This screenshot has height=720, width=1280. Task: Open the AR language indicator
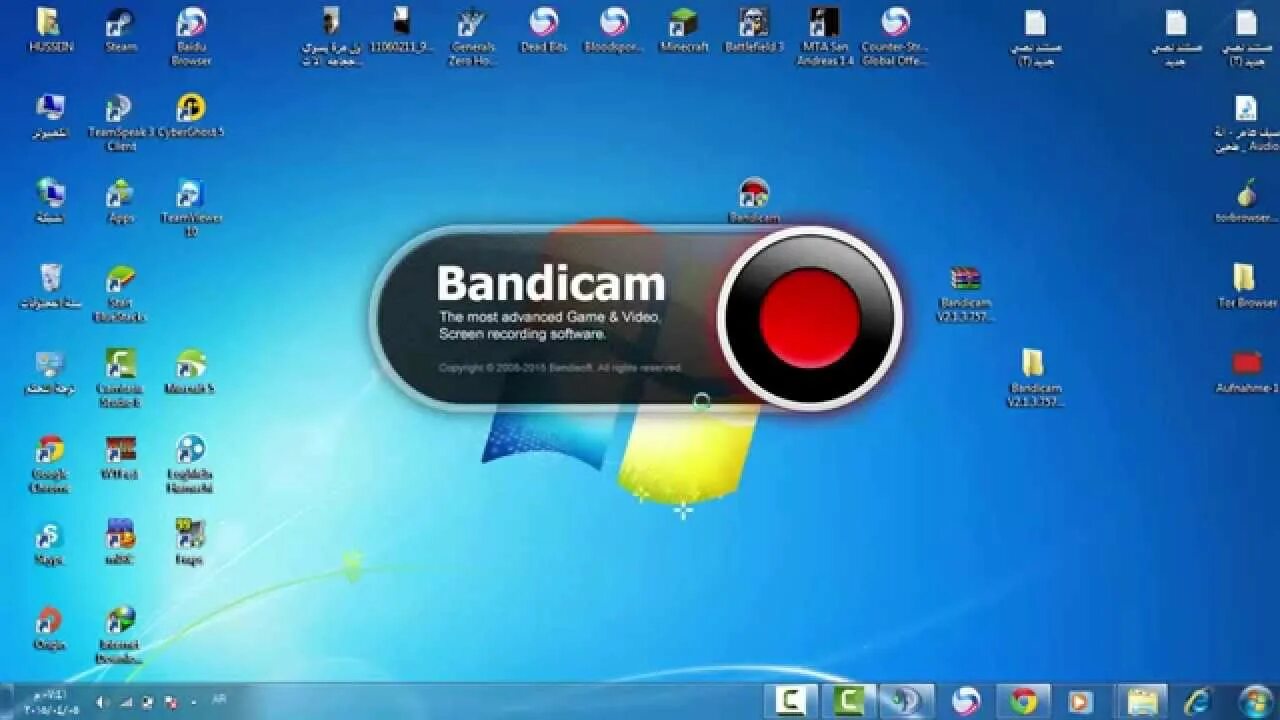(219, 699)
